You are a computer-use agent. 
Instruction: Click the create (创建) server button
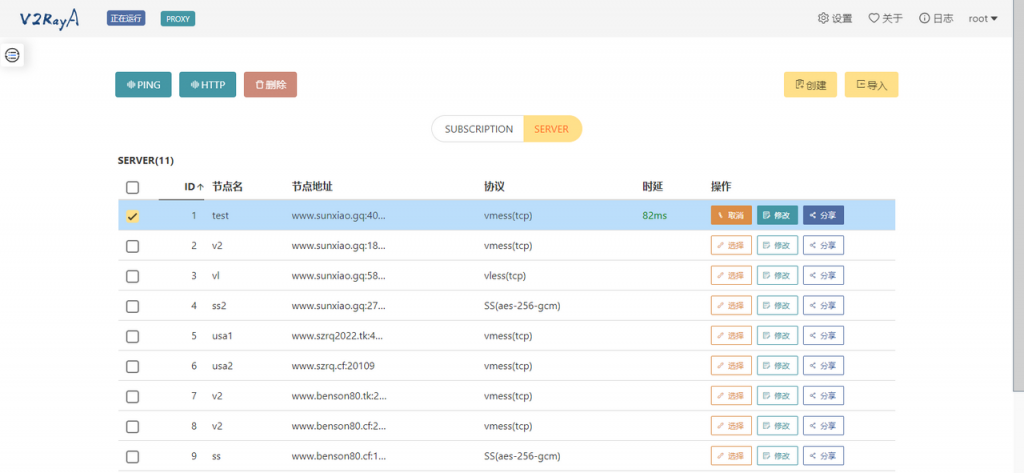(810, 85)
